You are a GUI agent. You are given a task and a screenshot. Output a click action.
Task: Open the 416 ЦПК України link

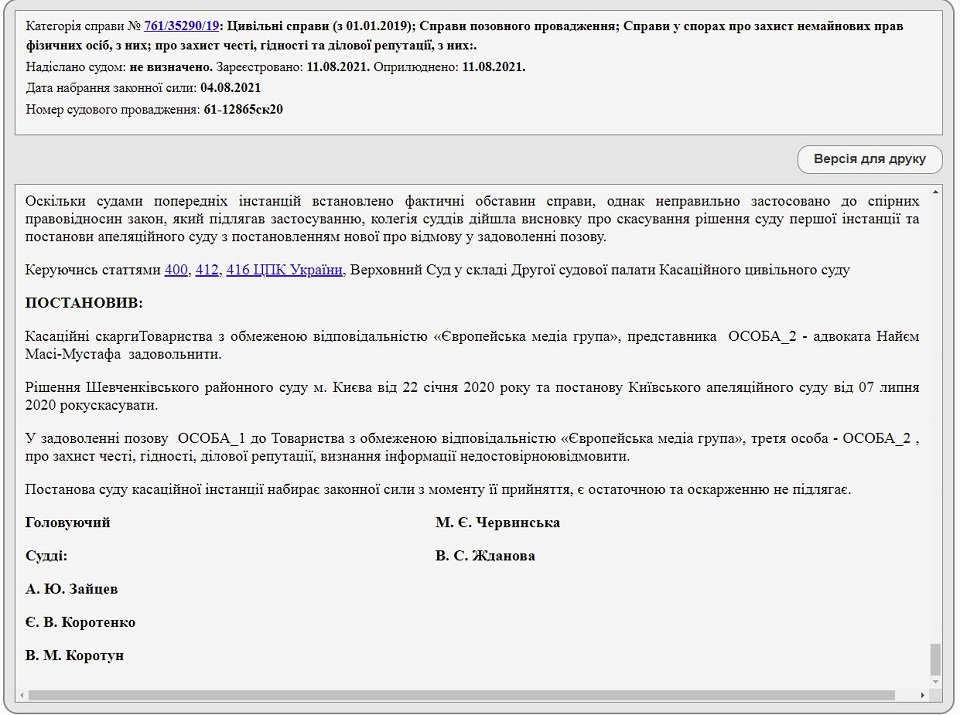(x=285, y=269)
